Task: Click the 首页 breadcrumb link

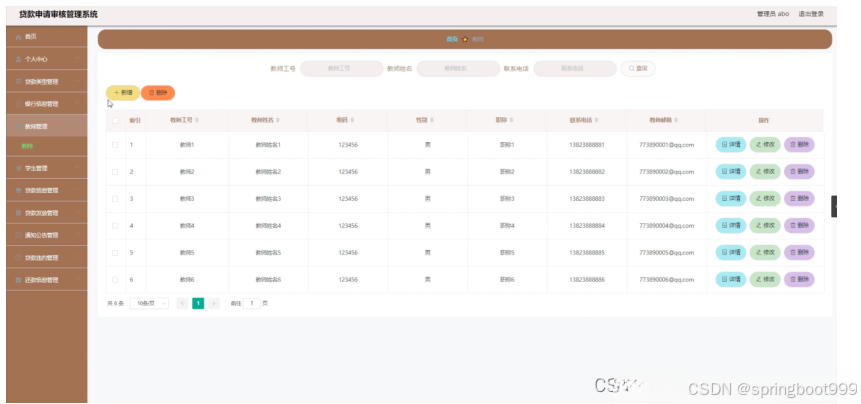Action: [451, 40]
